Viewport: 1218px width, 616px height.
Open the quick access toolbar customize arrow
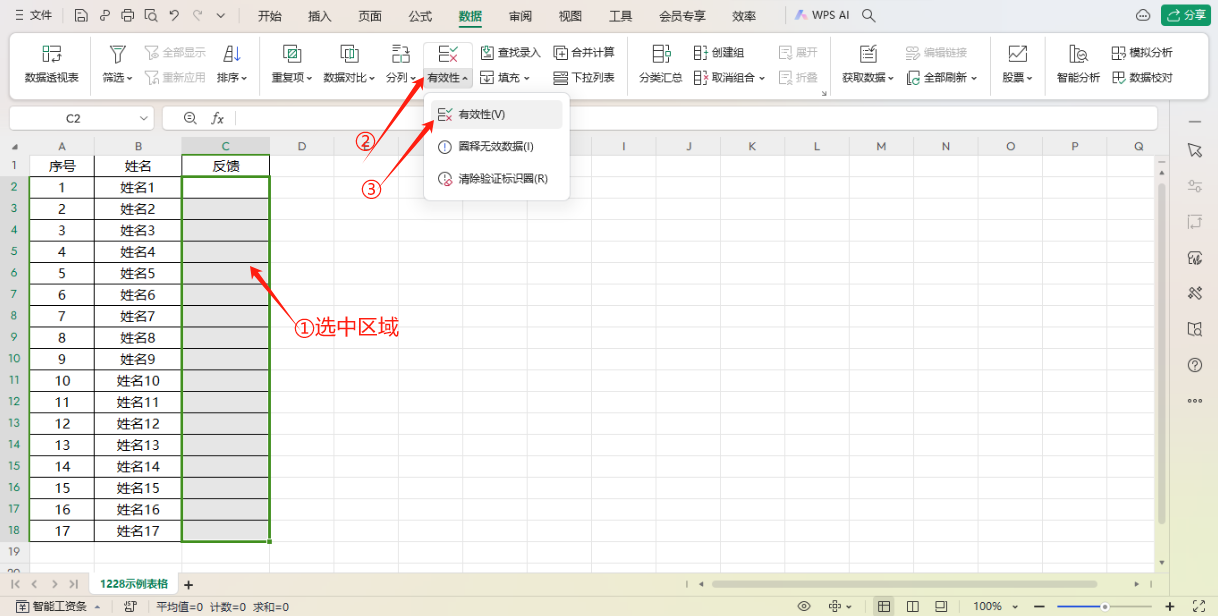(220, 15)
